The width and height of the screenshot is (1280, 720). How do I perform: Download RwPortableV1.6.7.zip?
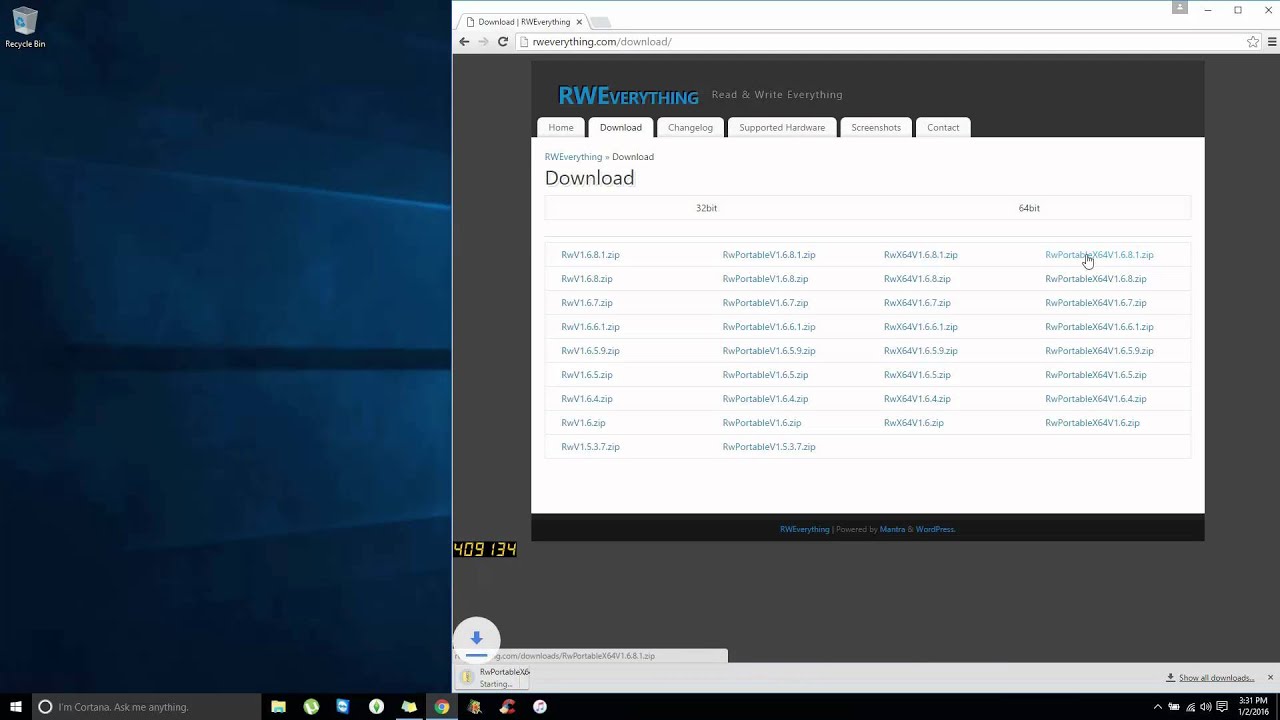click(765, 303)
